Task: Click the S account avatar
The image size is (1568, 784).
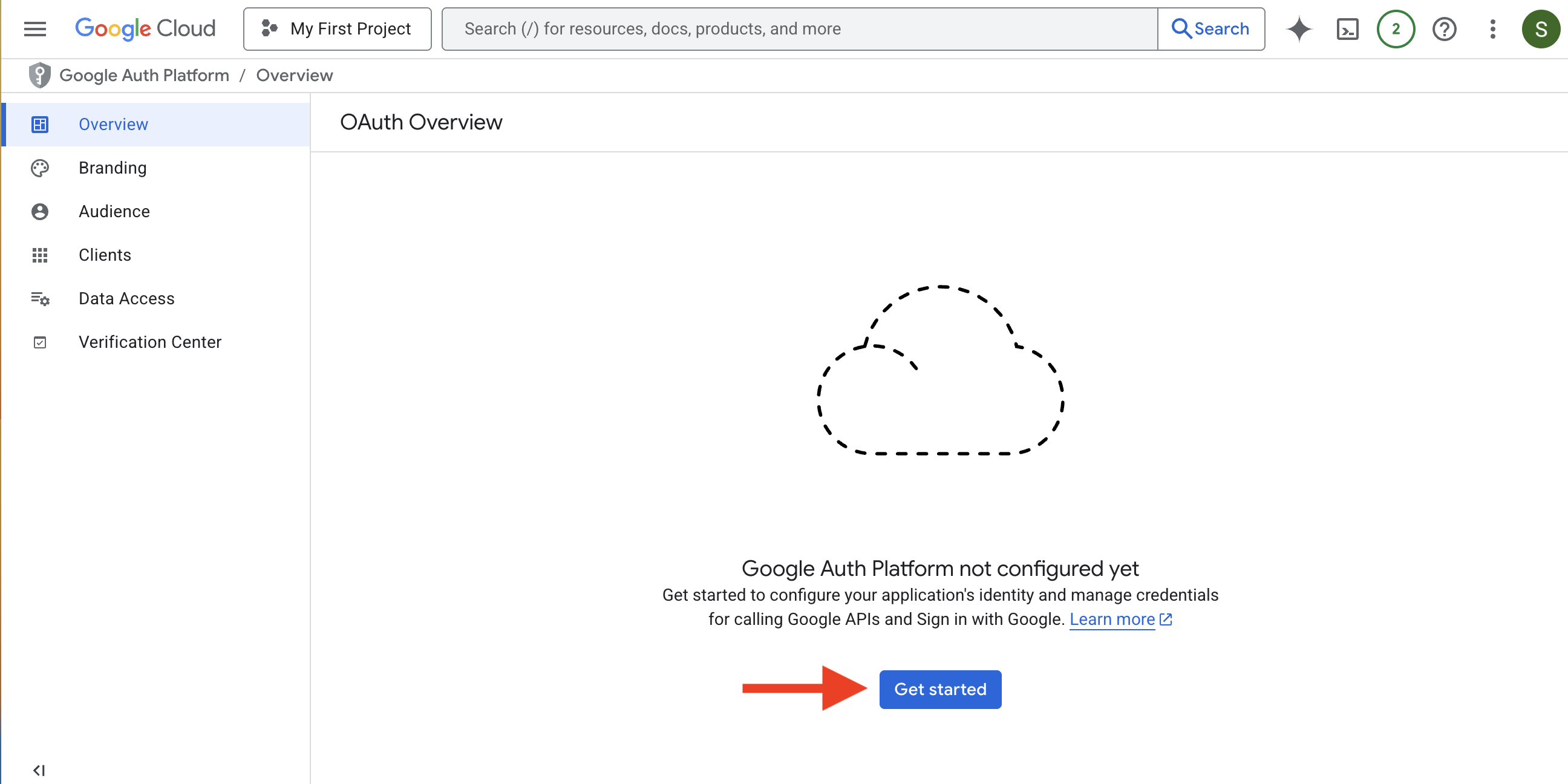Action: click(1540, 28)
